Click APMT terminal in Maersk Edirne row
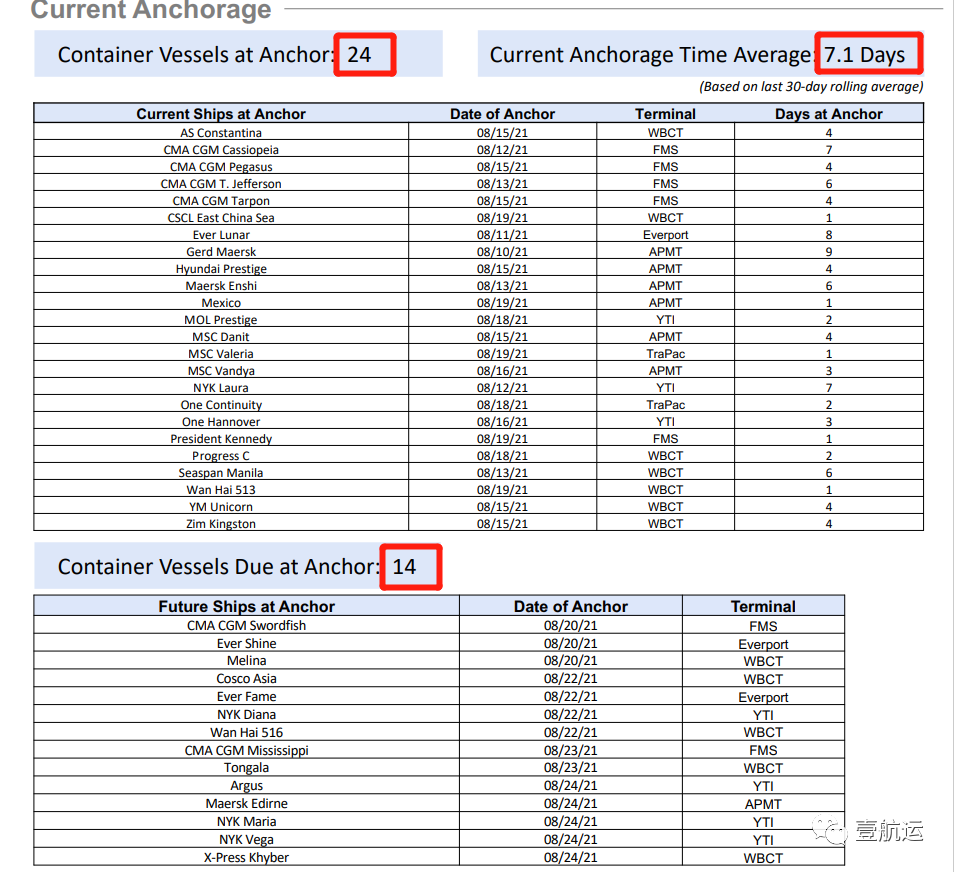954x872 pixels. pyautogui.click(x=763, y=804)
